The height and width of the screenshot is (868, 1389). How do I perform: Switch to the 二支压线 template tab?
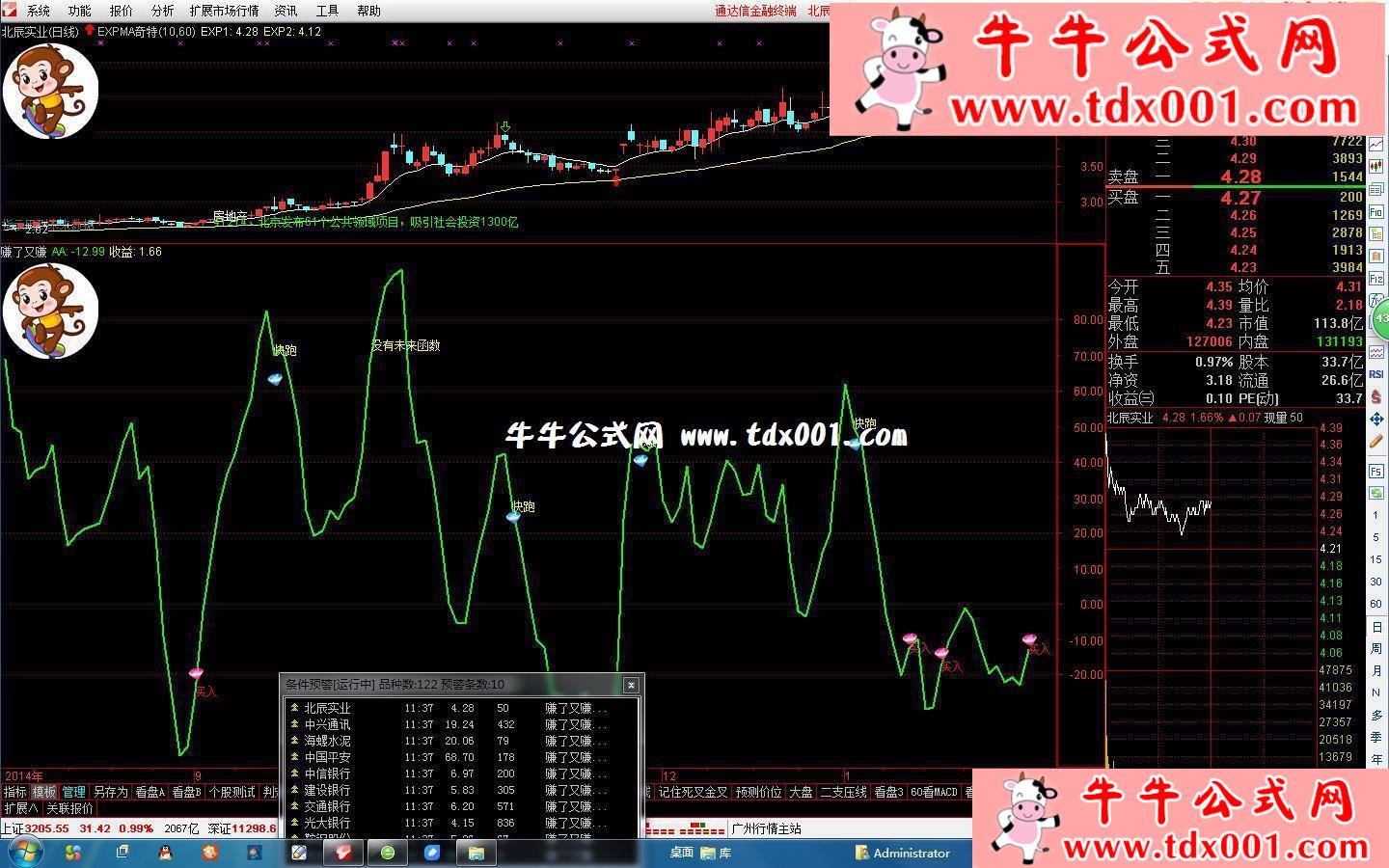pos(843,792)
